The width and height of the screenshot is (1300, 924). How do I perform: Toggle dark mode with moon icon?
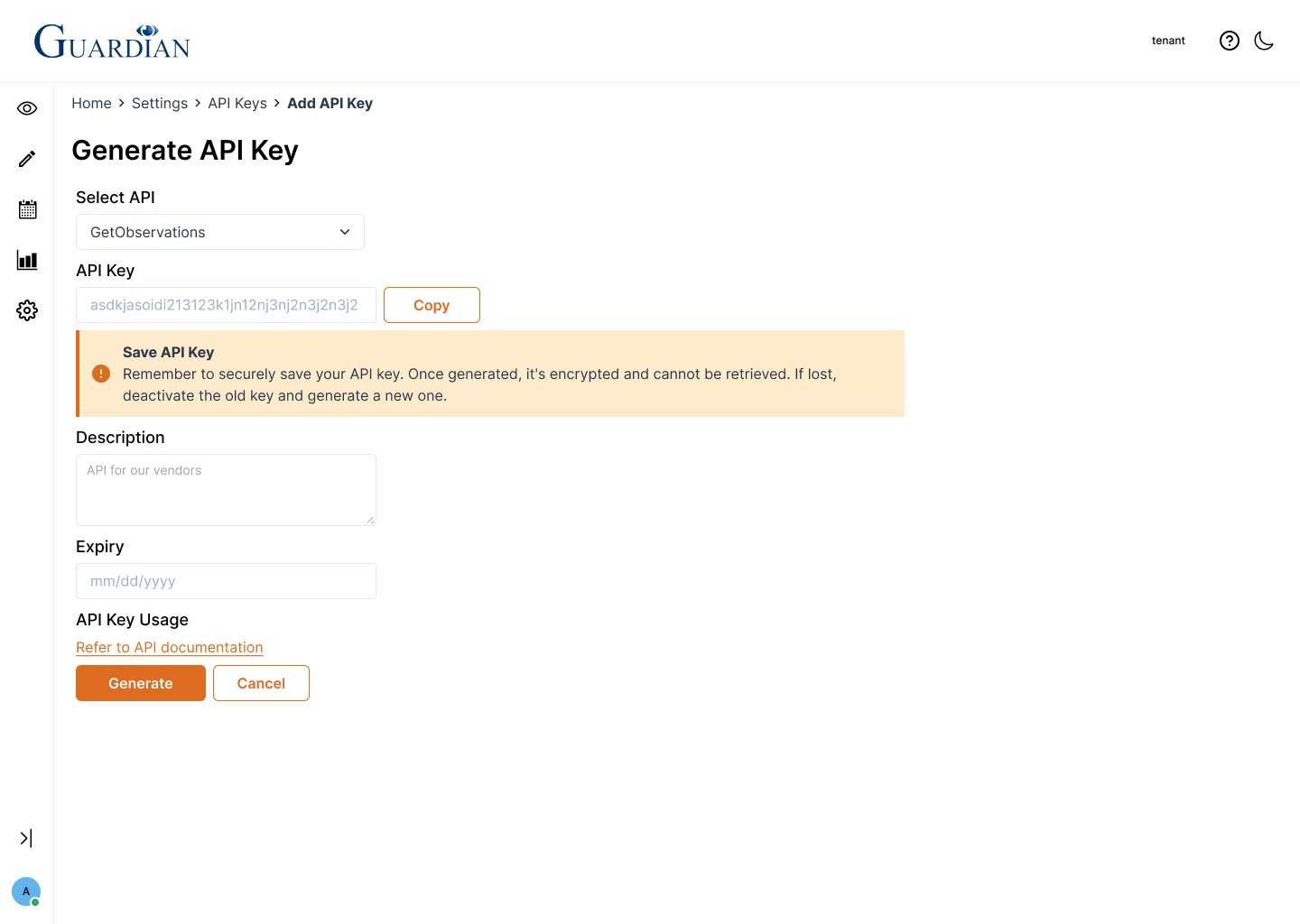tap(1264, 41)
